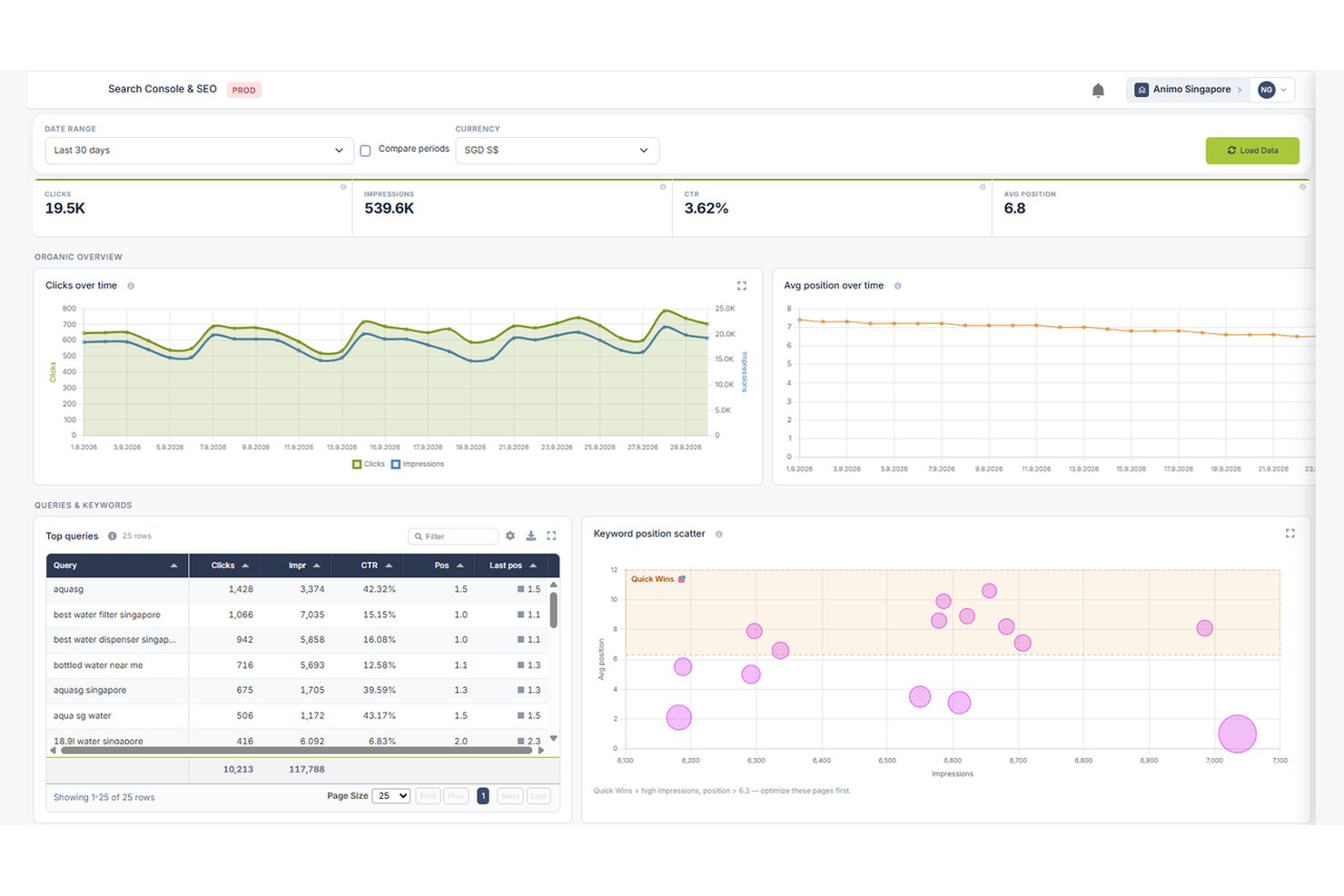
Task: Show info for Clicks over time
Action: pyautogui.click(x=131, y=286)
